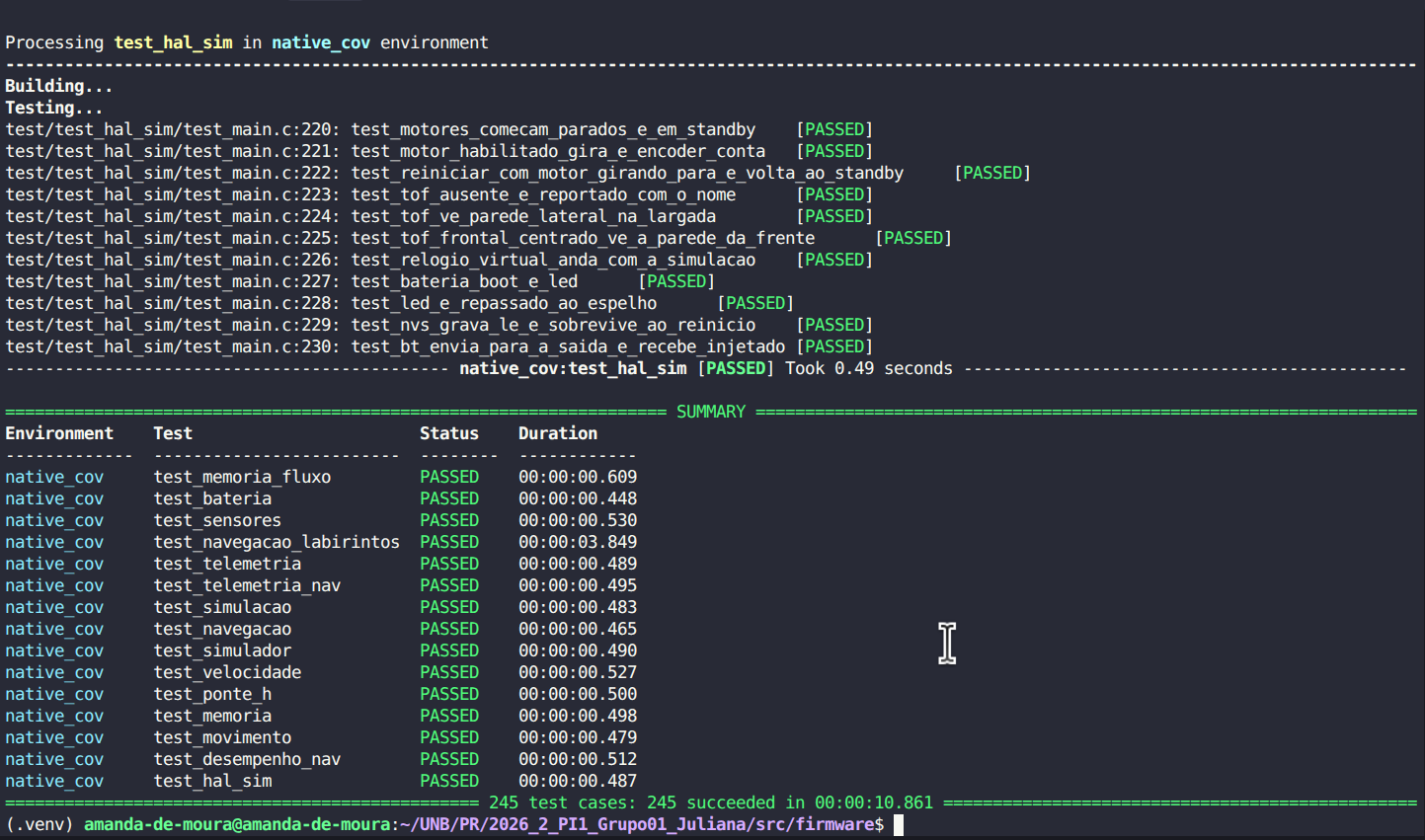
Task: Click the test_movimento test name
Action: coord(222,737)
